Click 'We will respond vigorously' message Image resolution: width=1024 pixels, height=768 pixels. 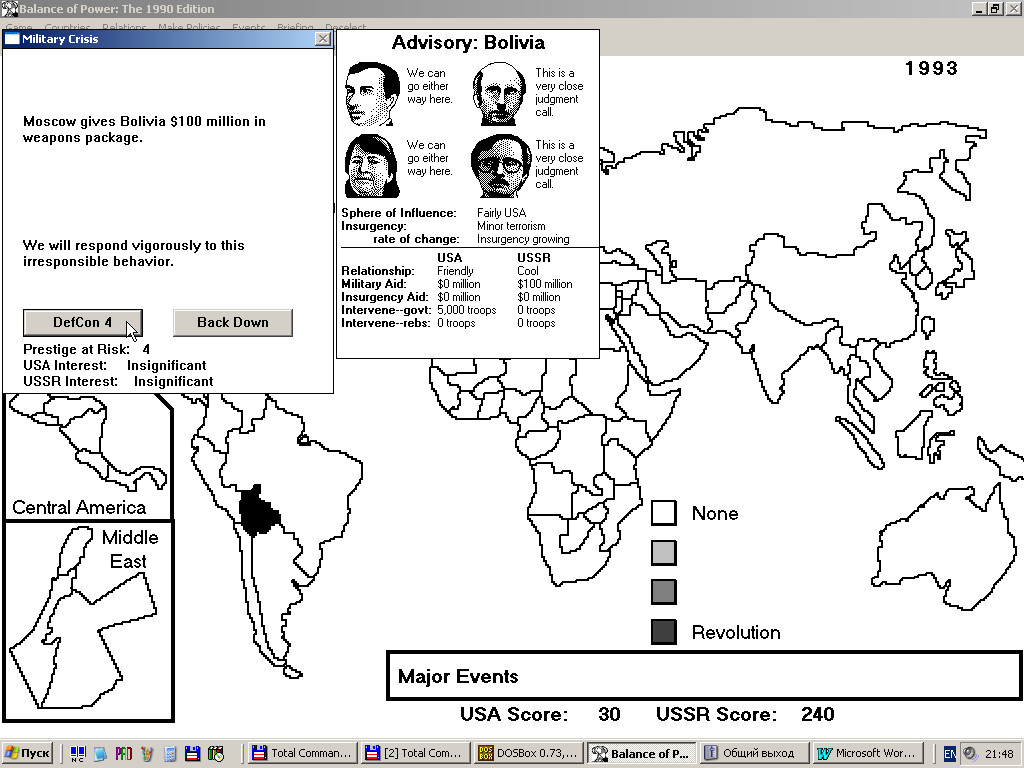tap(134, 253)
